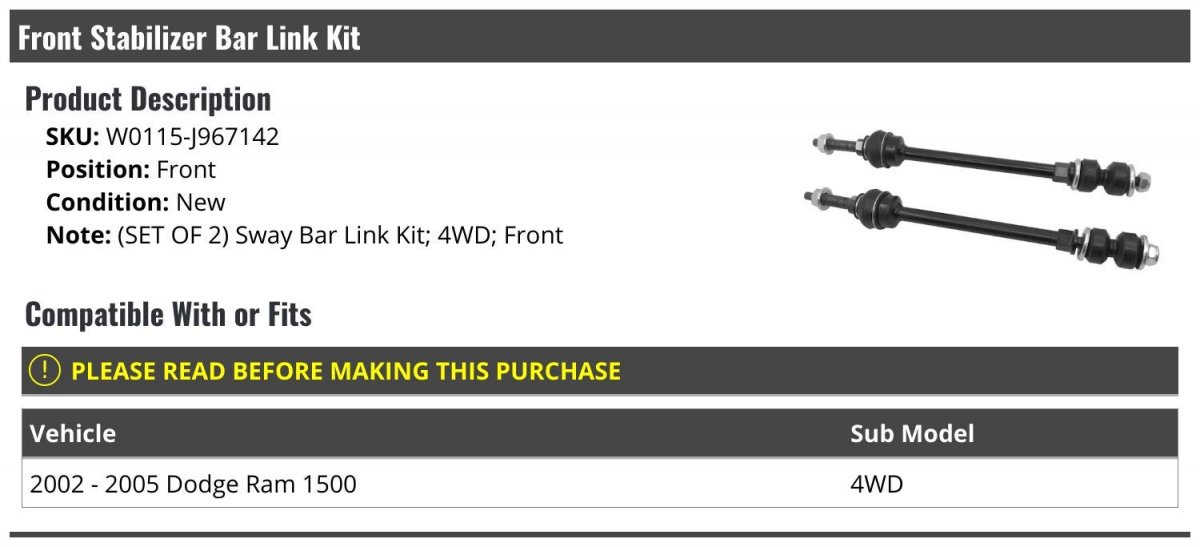Click the Front Stabilizer Bar Link Kit title bar
This screenshot has width=1200, height=547.
pyautogui.click(x=189, y=38)
